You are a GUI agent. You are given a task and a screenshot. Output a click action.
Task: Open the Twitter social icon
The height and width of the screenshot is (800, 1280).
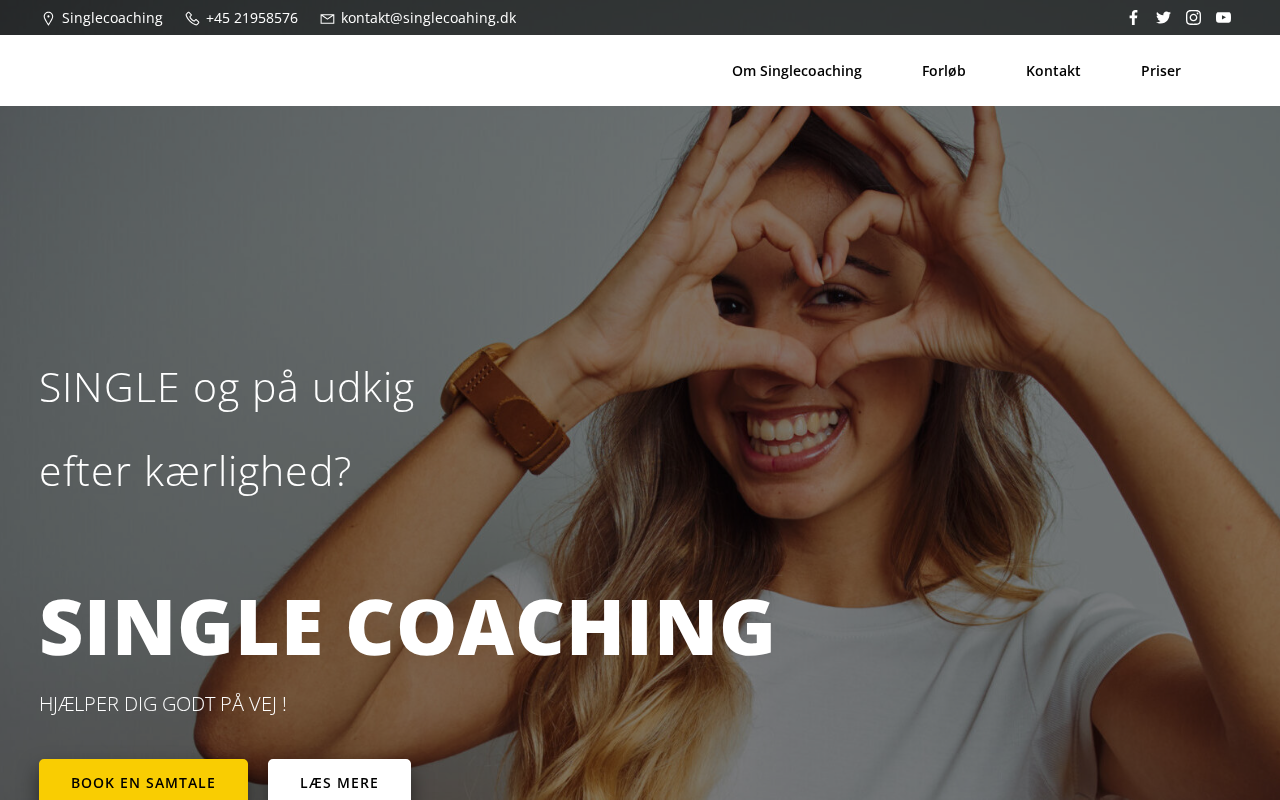tap(1163, 17)
